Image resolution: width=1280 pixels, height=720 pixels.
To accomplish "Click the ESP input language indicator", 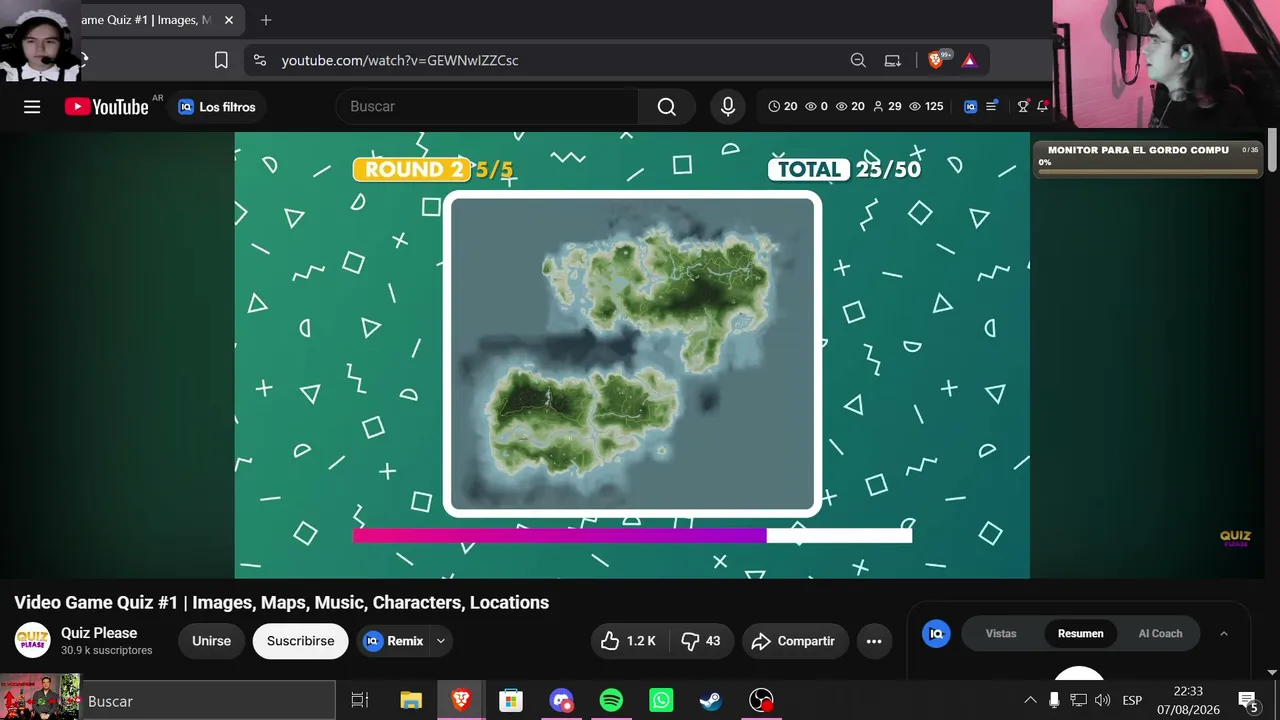I will point(1132,700).
